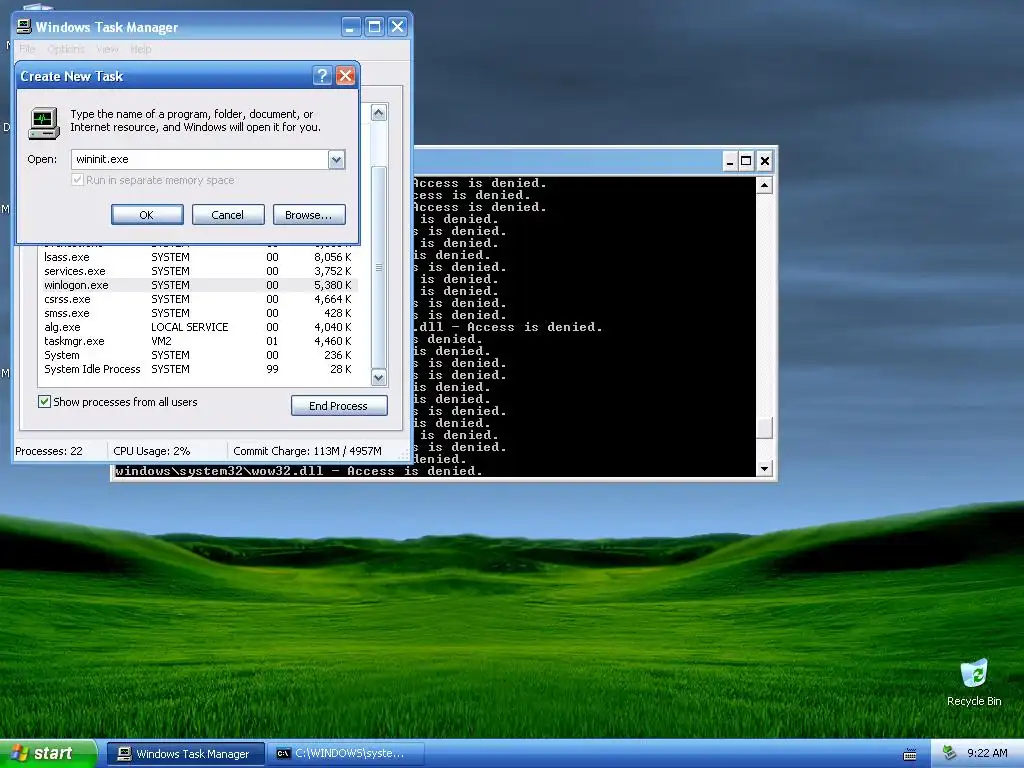
Task: Switch to C:\WINDOWS\syste... taskbar button
Action: (x=346, y=754)
